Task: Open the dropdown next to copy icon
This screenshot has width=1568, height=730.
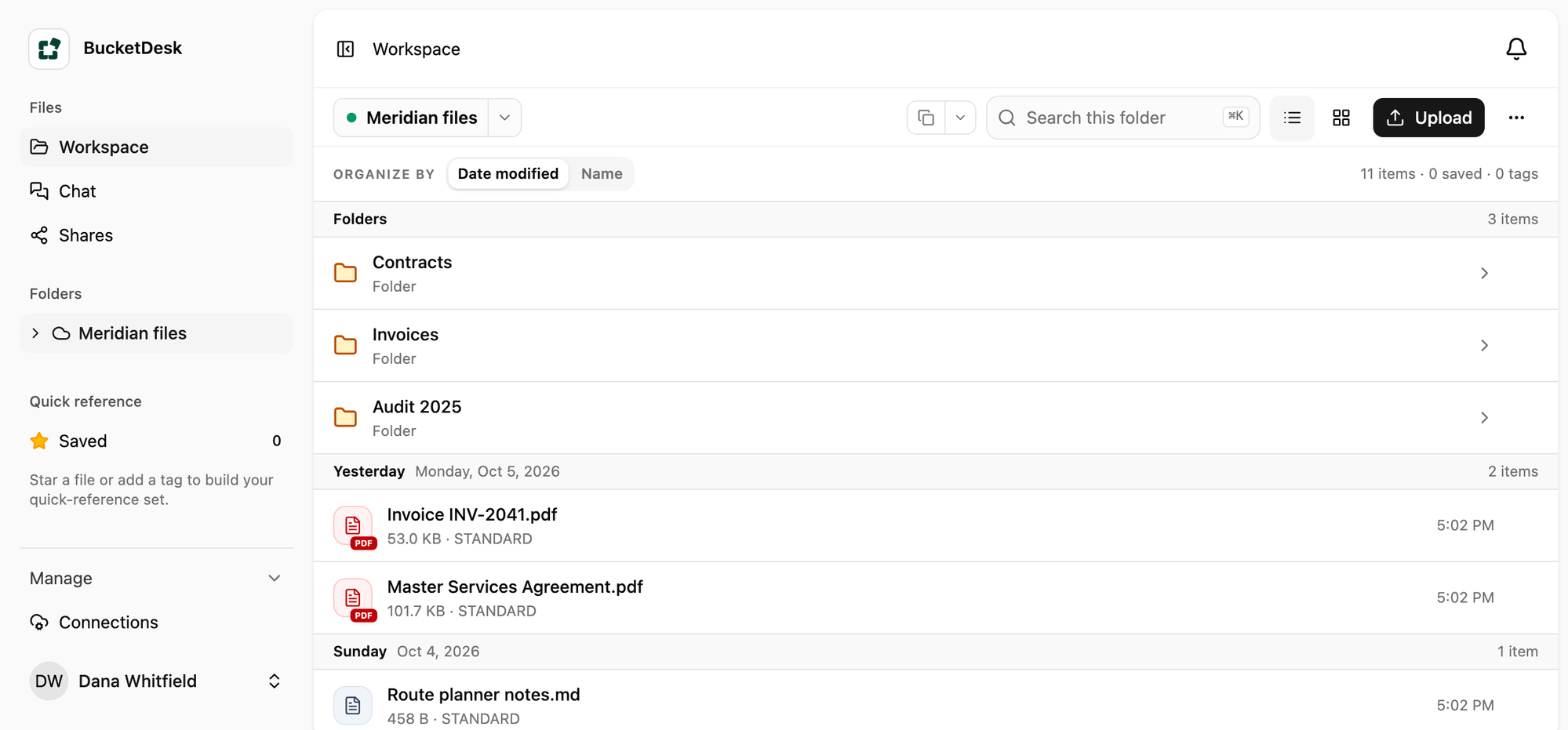Action: [x=960, y=118]
